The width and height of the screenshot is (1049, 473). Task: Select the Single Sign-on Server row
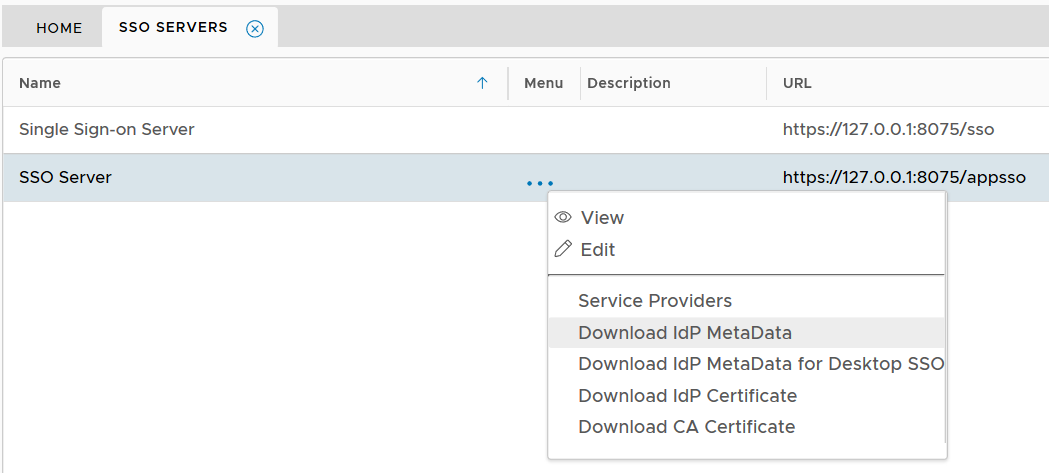click(107, 130)
